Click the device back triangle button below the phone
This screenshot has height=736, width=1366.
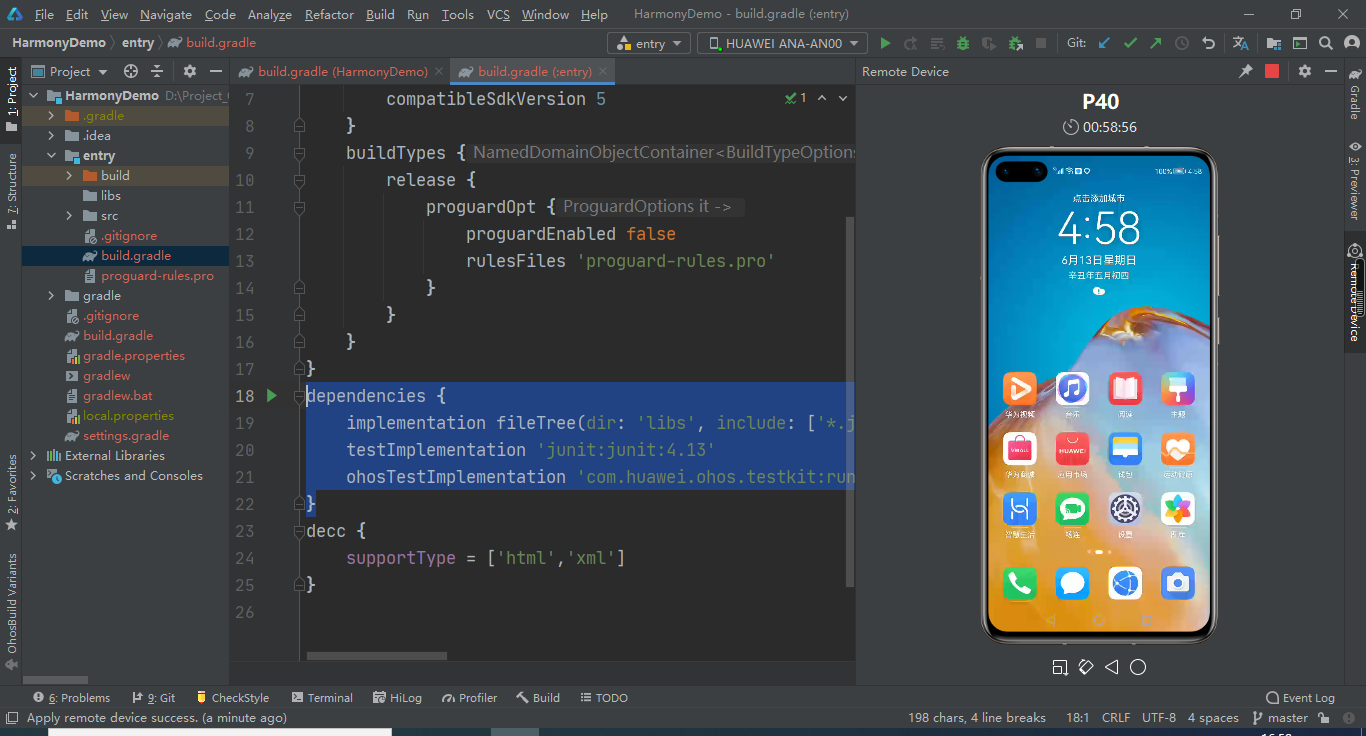[x=1112, y=667]
